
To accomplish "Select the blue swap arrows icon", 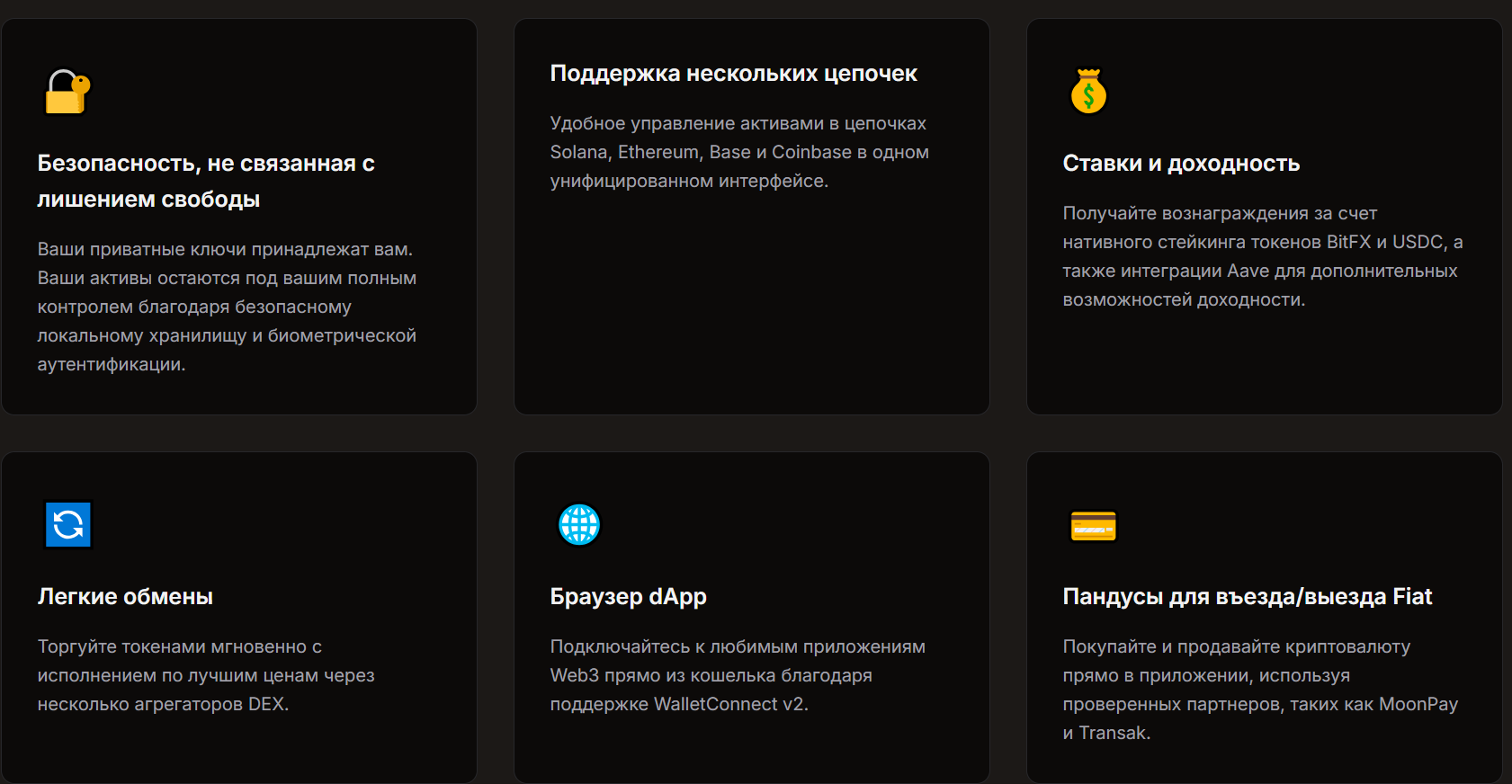I will pos(68,525).
